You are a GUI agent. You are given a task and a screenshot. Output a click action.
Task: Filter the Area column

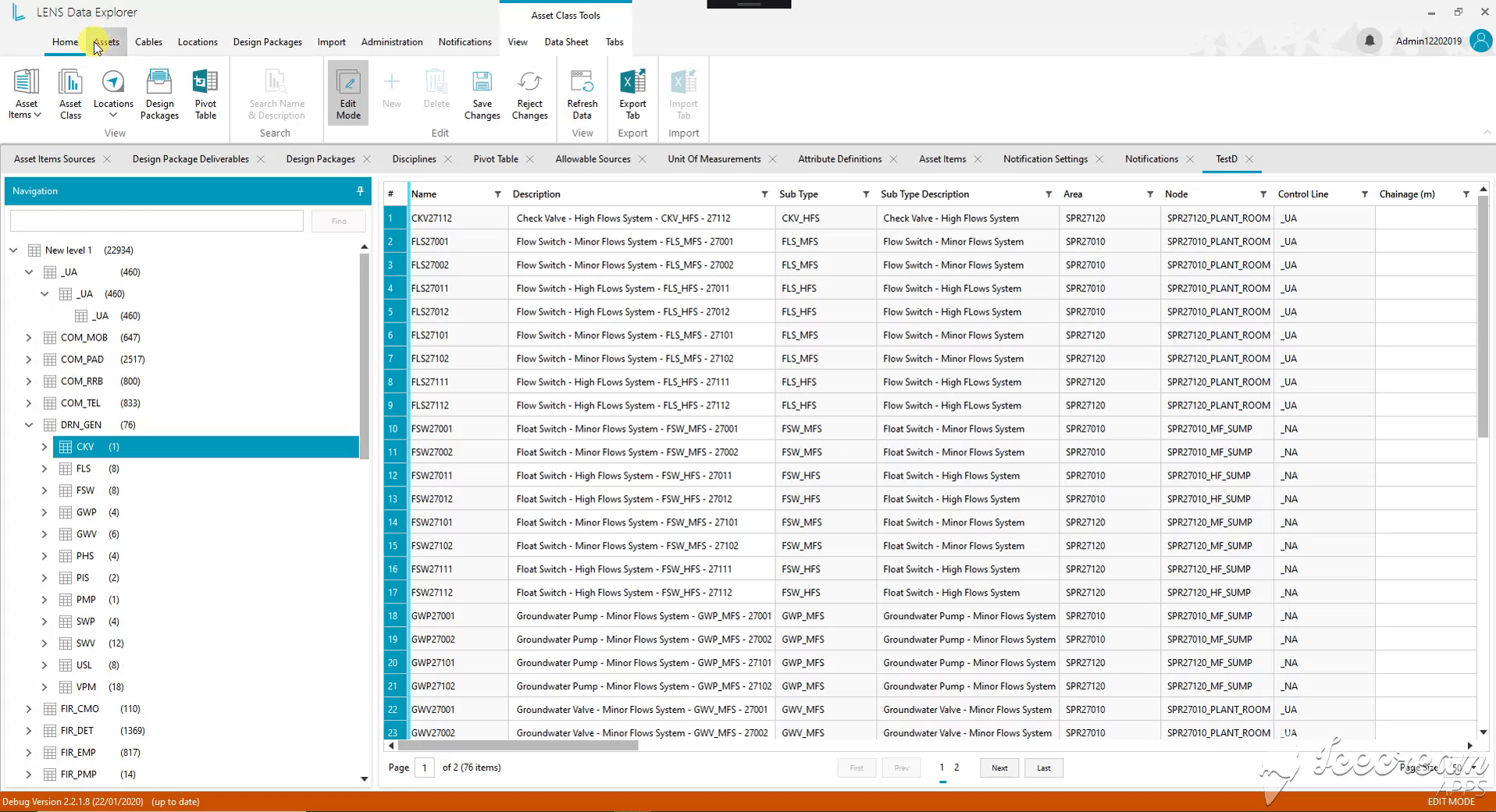[x=1150, y=194]
